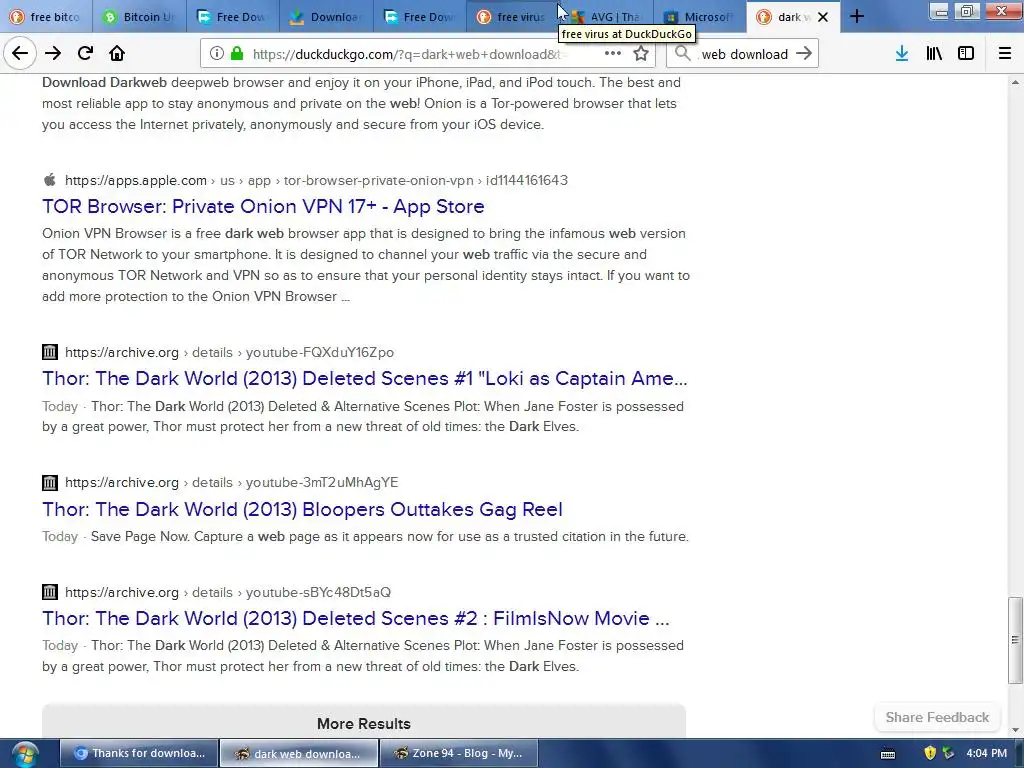
Task: Bookmark this page with the star
Action: (x=641, y=54)
